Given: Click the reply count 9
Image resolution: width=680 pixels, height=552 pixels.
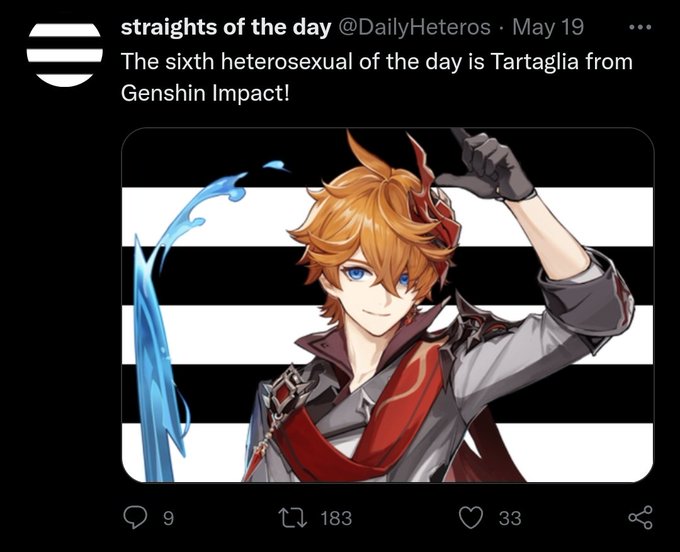Looking at the screenshot, I should pos(168,518).
